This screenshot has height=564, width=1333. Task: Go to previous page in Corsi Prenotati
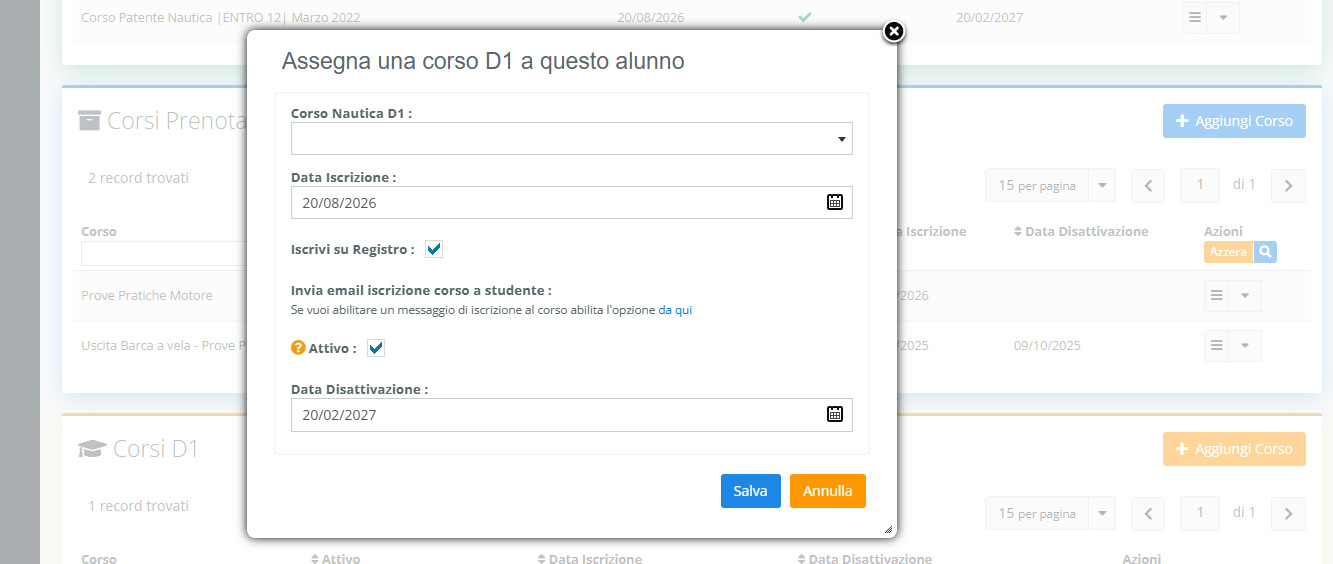click(1148, 186)
